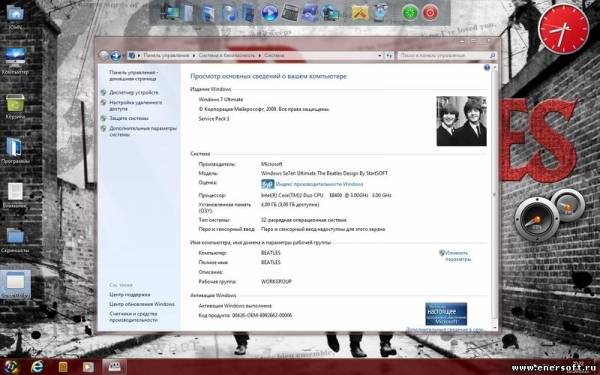The image size is (600, 375).
Task: Click the Forward navigation arrow button
Action: click(116, 56)
